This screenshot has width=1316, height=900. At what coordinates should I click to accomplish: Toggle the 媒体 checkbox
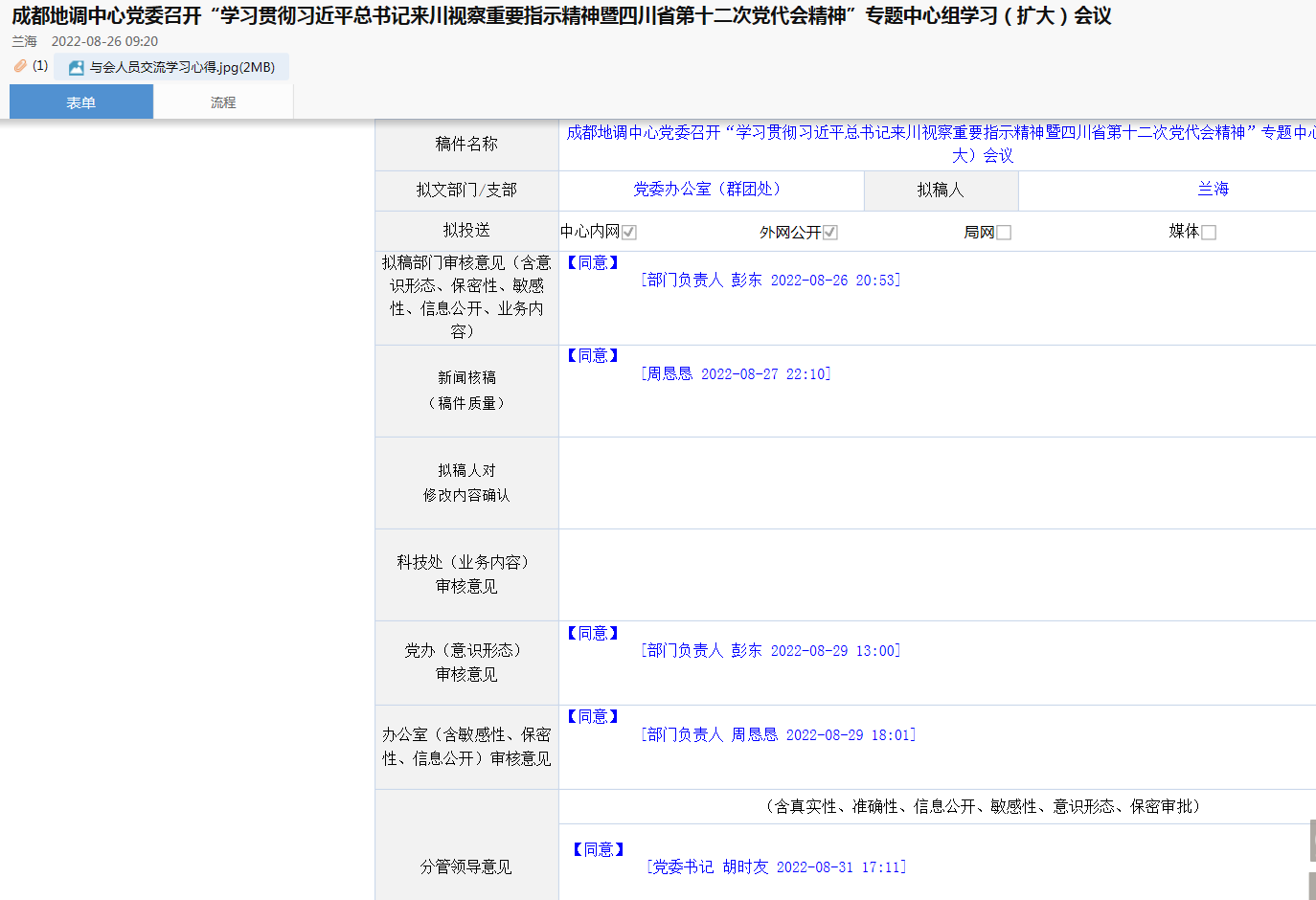(x=1209, y=233)
